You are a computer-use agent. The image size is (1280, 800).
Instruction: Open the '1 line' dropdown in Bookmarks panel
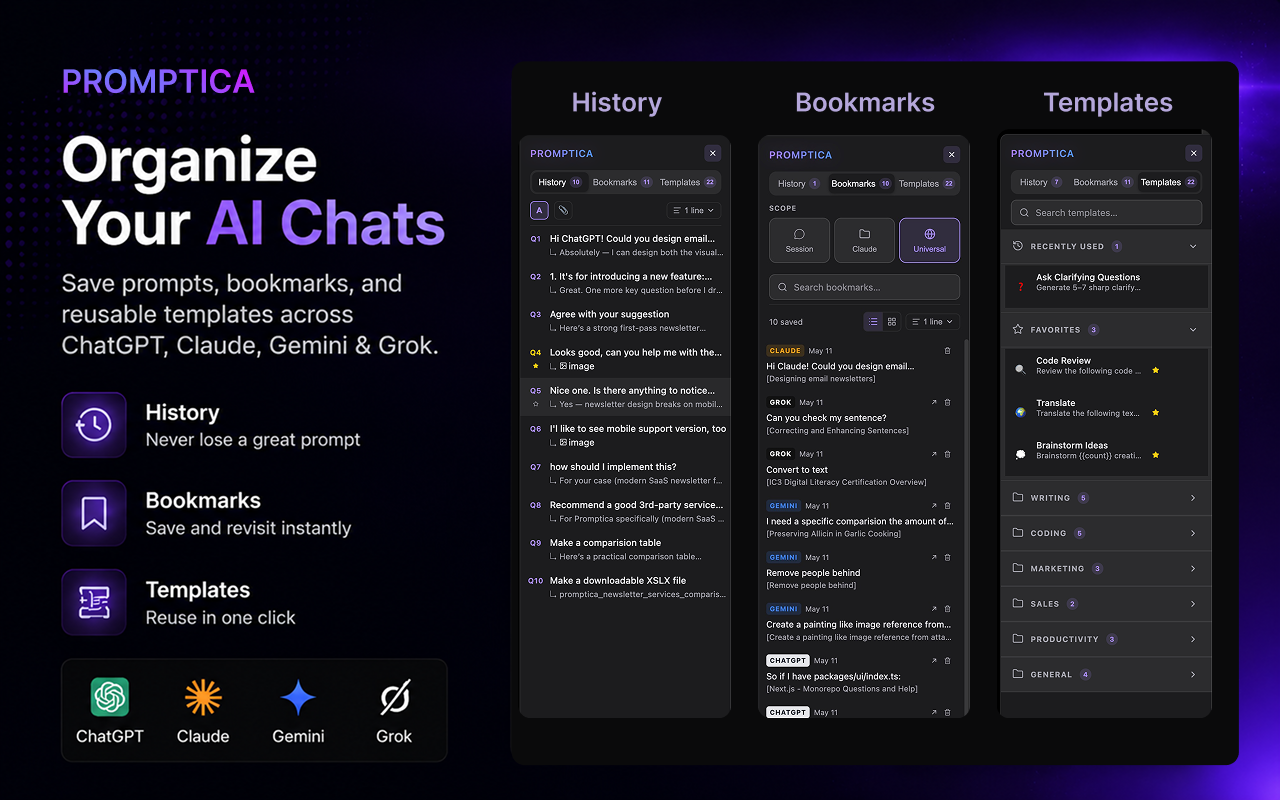pos(932,322)
